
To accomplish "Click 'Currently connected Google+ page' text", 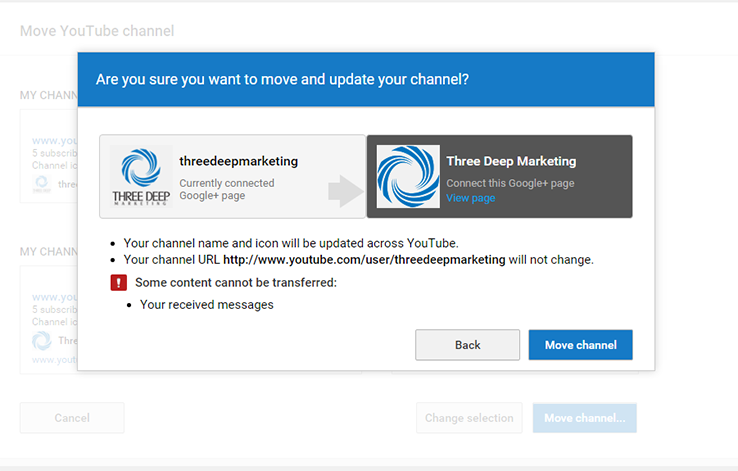I will click(x=226, y=189).
